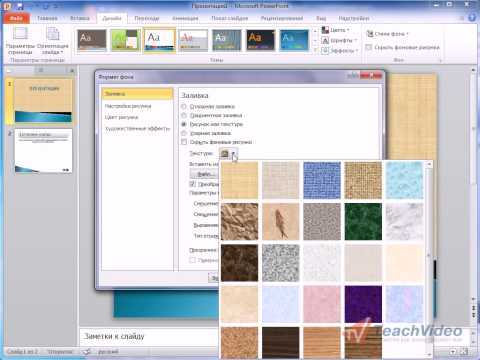480x360 pixels.
Task: Select slide 2 thumbnail in the panel
Action: (x=43, y=151)
